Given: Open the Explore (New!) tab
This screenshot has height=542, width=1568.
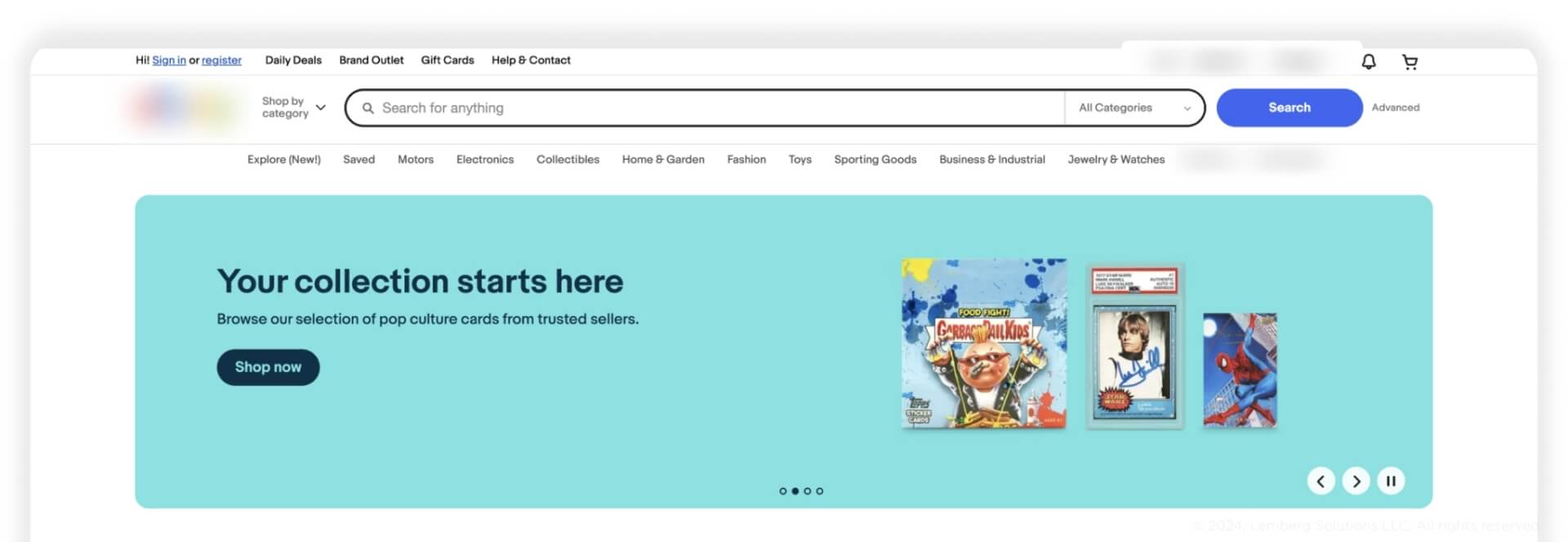Looking at the screenshot, I should point(284,159).
